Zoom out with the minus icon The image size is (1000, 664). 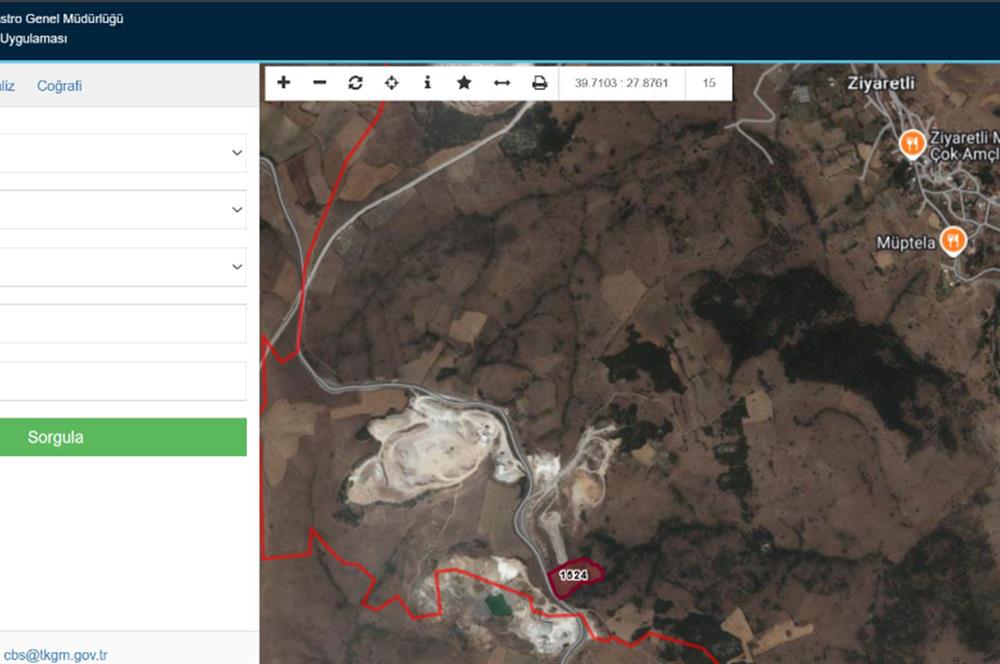click(x=320, y=82)
